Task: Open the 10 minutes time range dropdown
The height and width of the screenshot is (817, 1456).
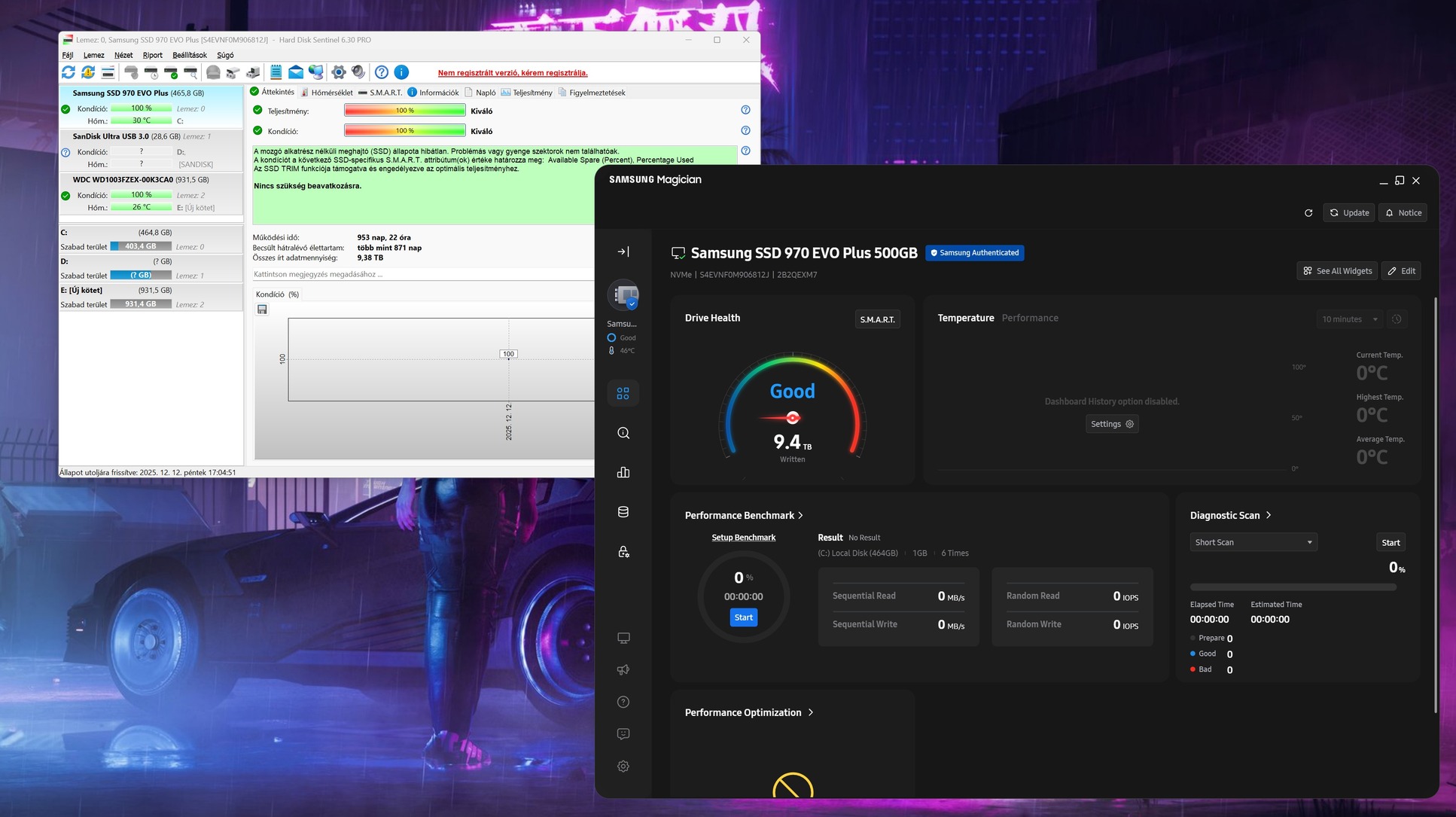Action: click(1349, 319)
